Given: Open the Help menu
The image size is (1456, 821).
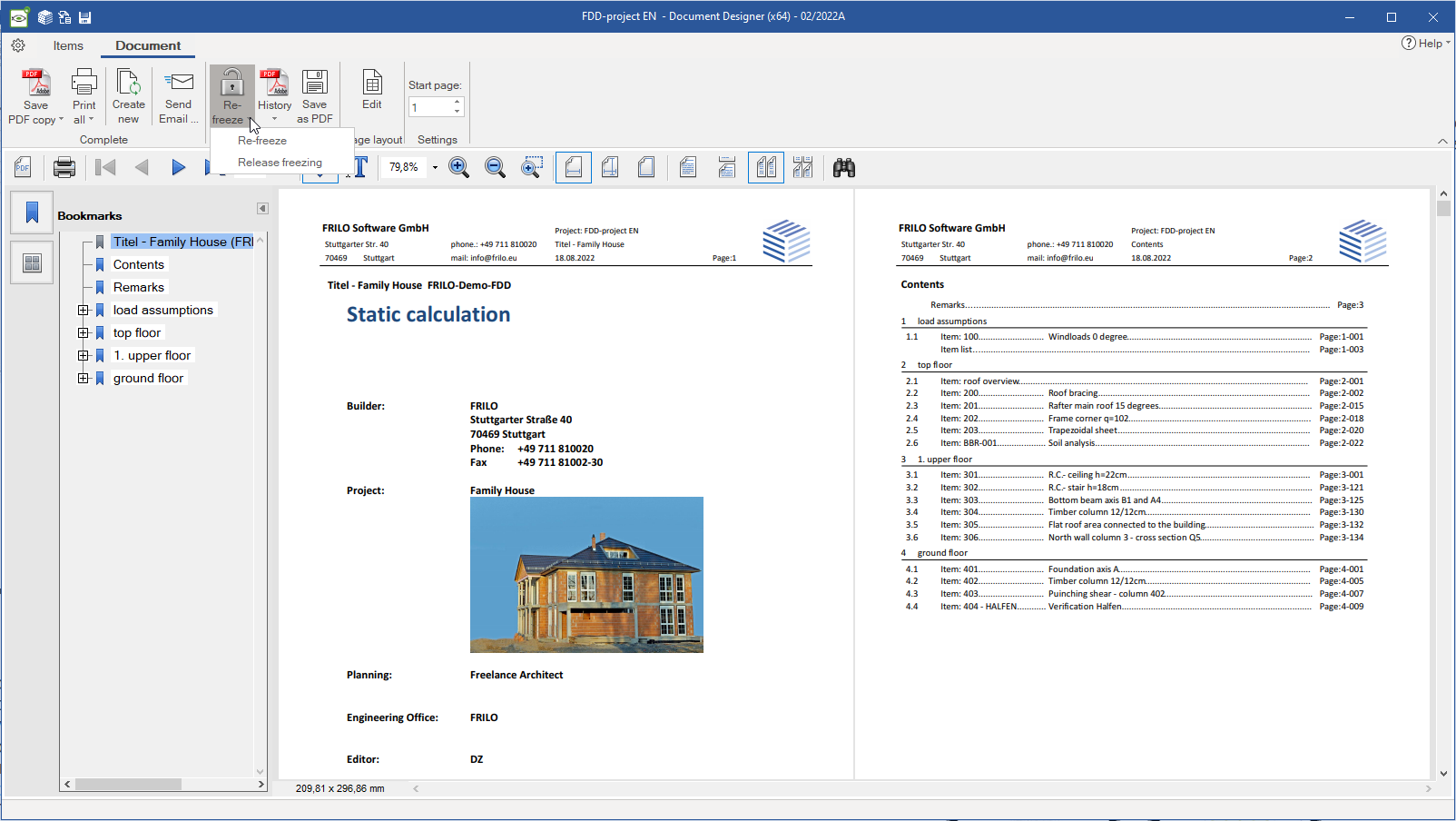Looking at the screenshot, I should coord(1426,43).
